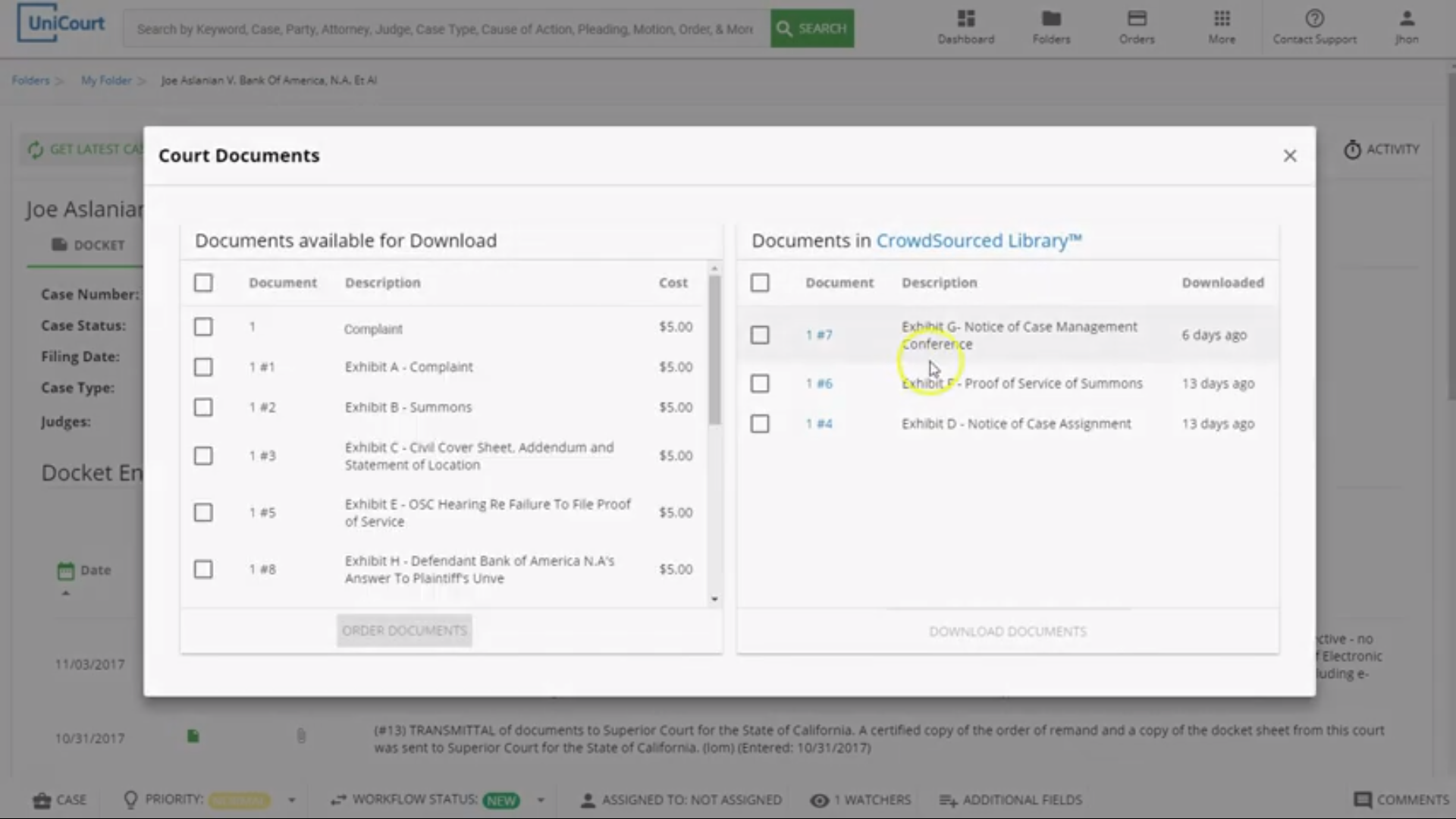The width and height of the screenshot is (1456, 819).
Task: Select all CrowdSourced Library documents checkbox
Action: pyautogui.click(x=760, y=283)
